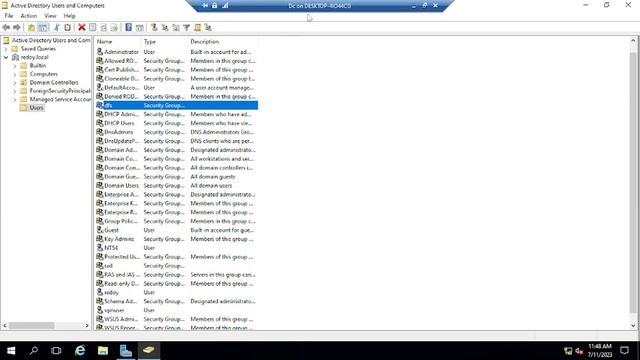Open filter options with the funnel icon
This screenshot has width=640, height=360.
click(187, 27)
